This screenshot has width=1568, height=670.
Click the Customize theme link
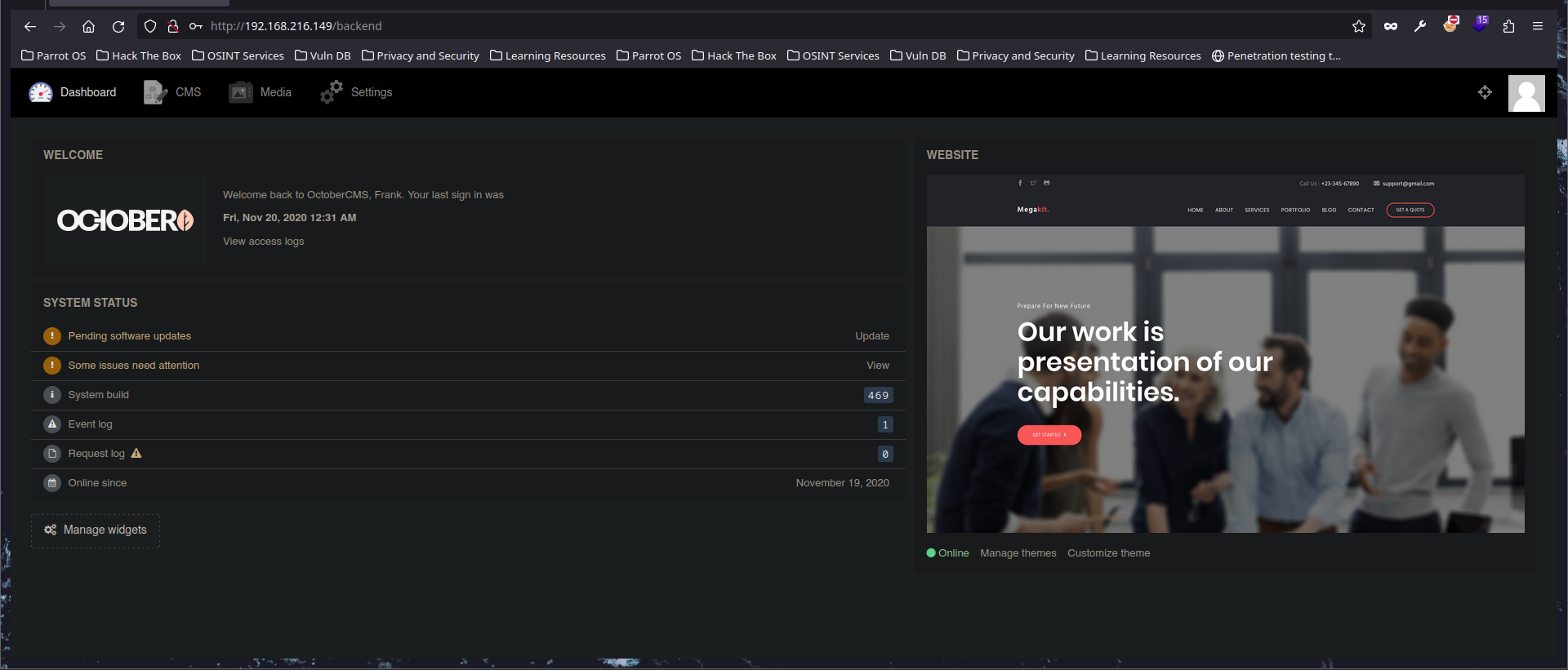click(1108, 553)
